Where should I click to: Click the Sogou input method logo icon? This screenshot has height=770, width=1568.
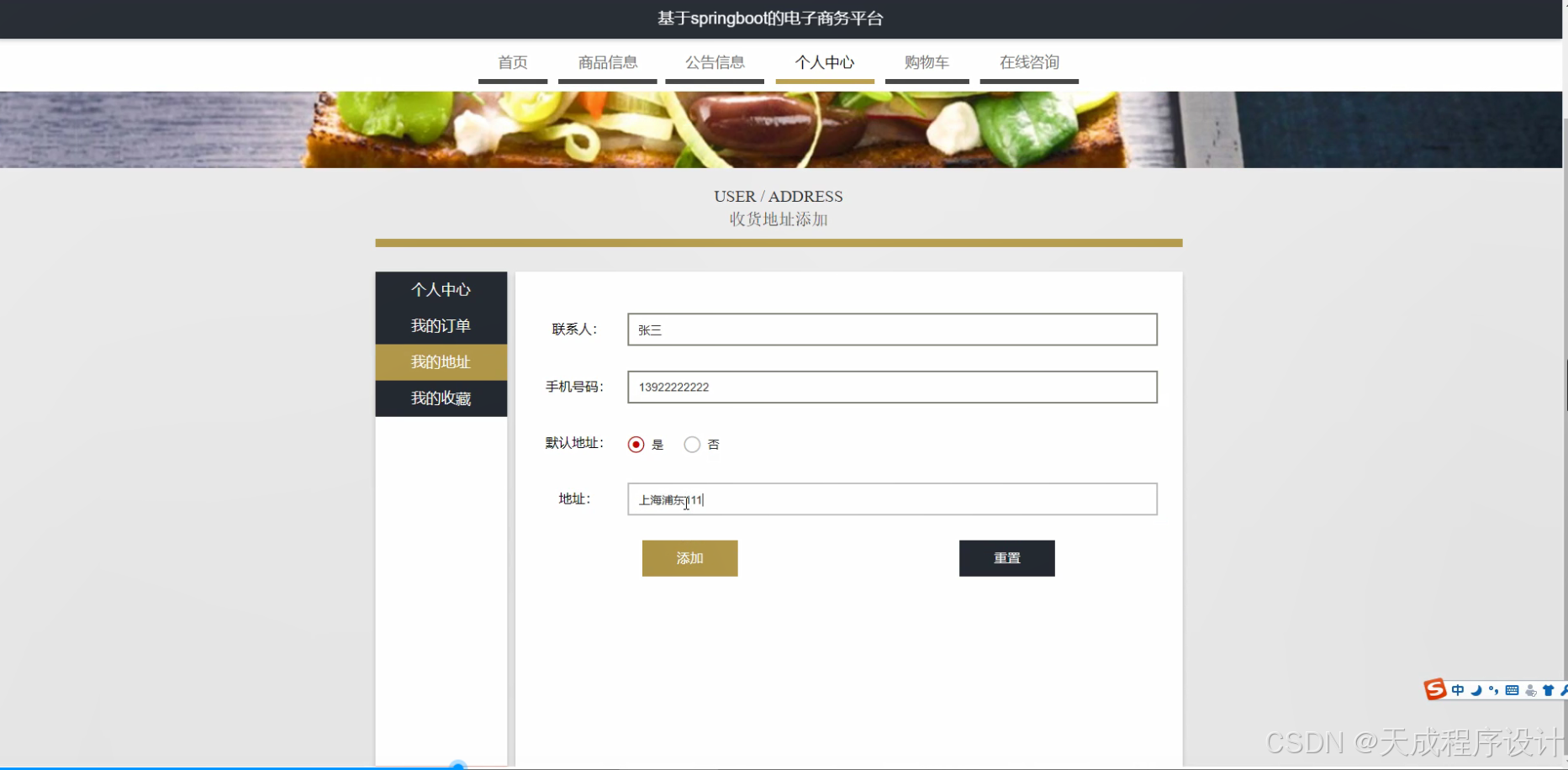coord(1435,689)
